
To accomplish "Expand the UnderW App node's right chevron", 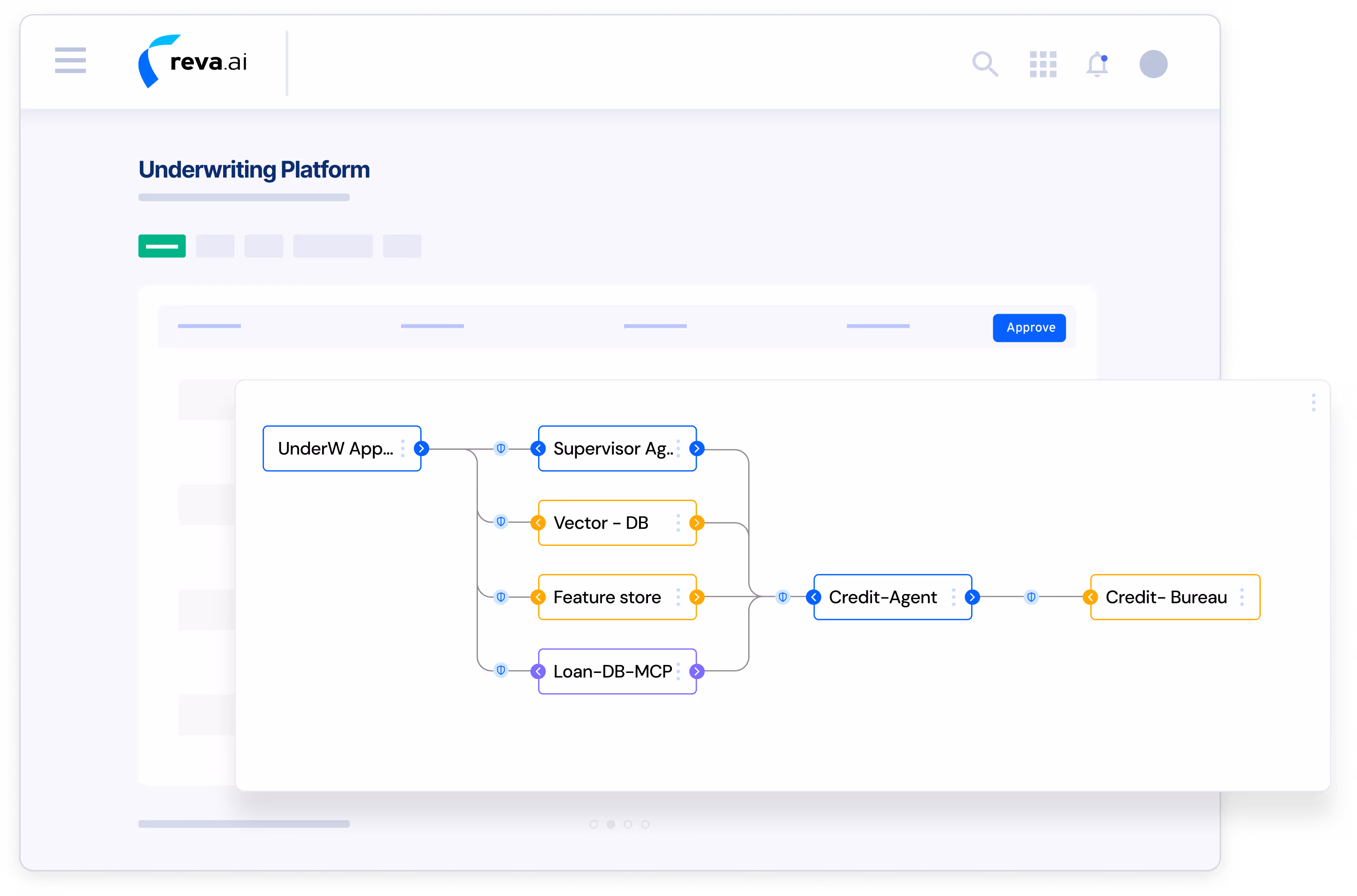I will [422, 448].
